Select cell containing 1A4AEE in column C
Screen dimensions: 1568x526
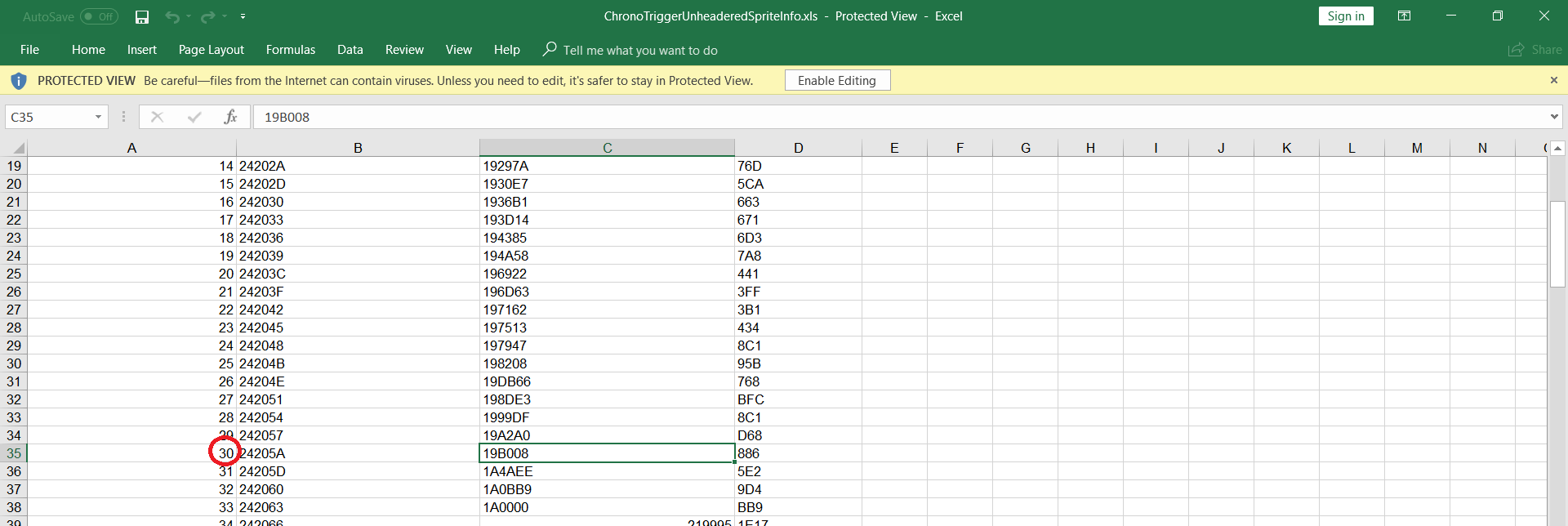[606, 471]
